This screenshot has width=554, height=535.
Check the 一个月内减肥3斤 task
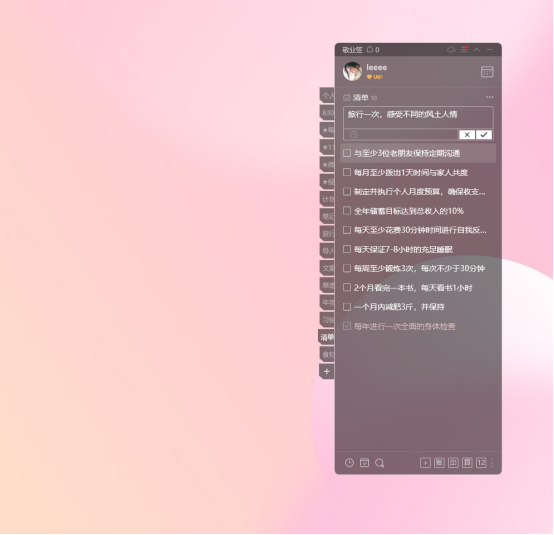click(347, 307)
